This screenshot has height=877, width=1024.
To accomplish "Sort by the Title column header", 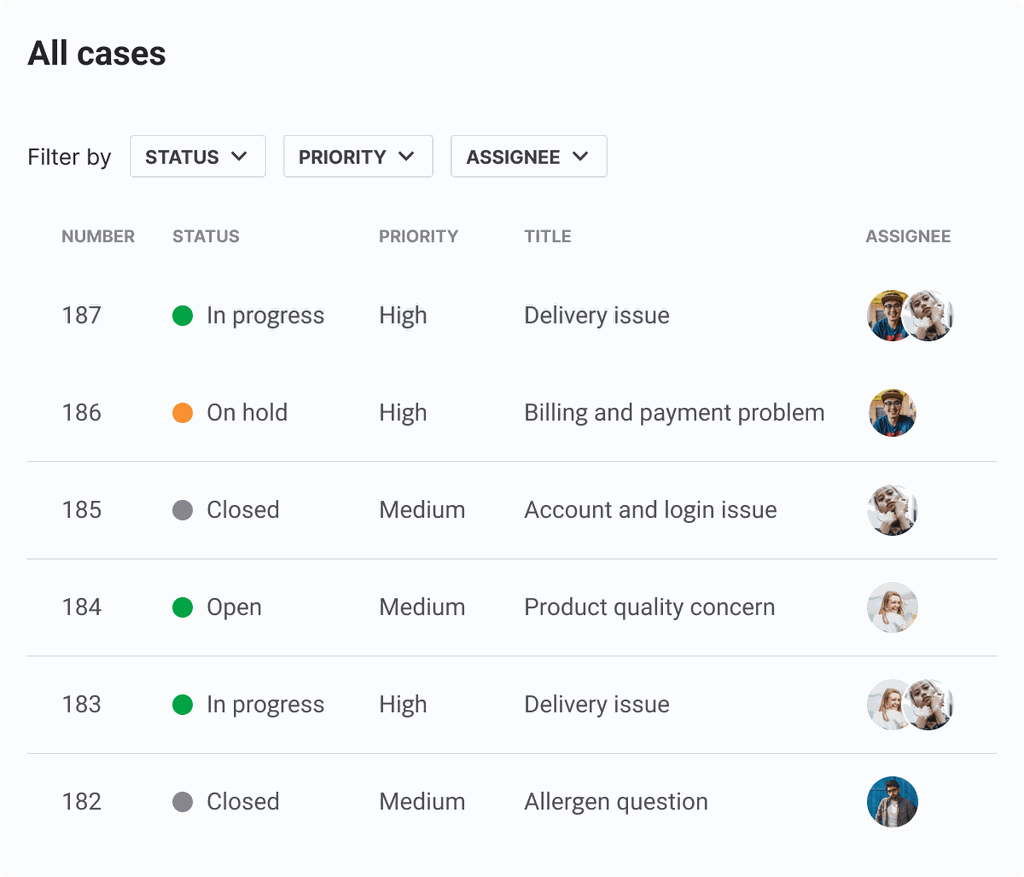I will point(547,237).
